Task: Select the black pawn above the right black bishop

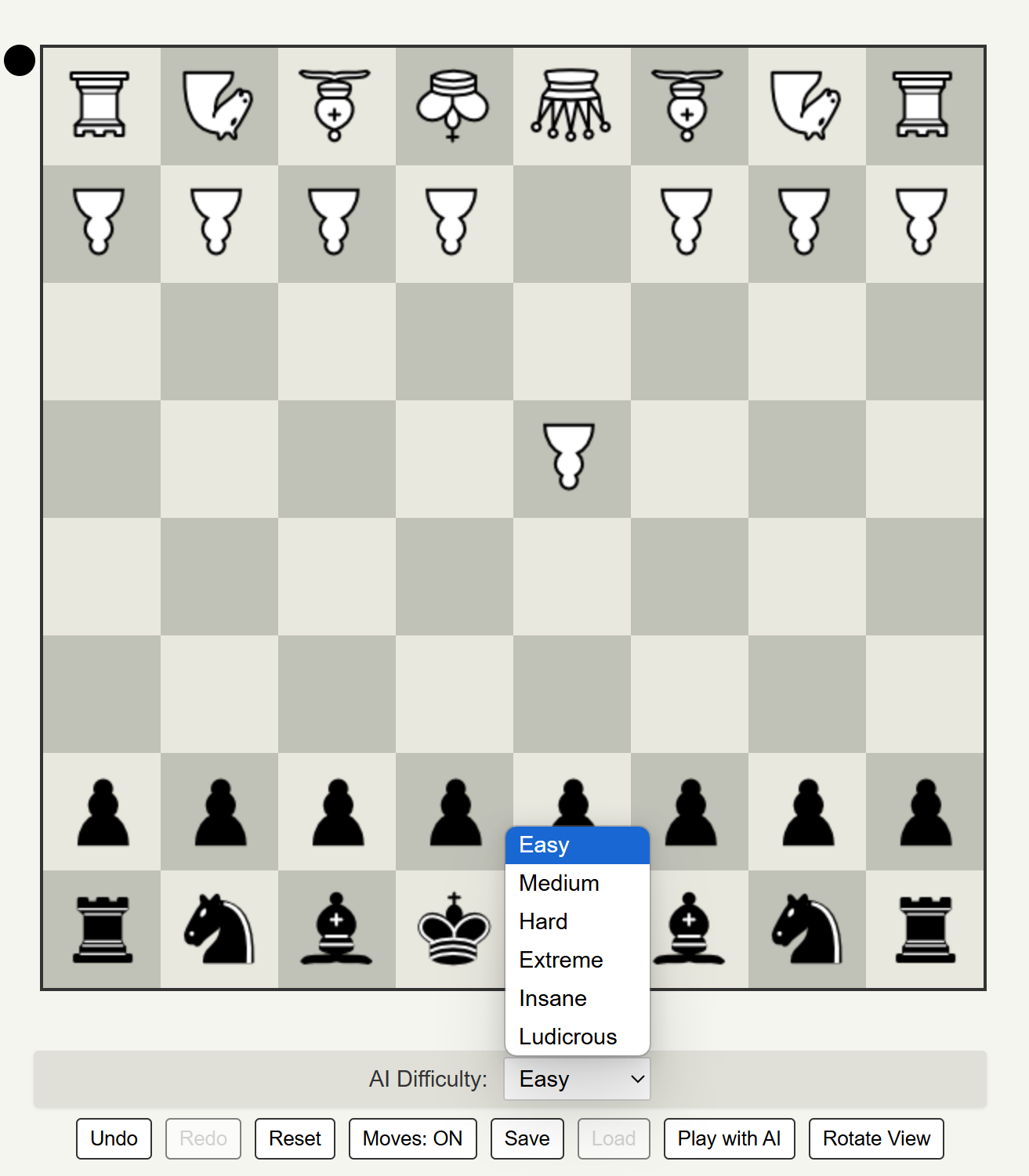Action: tap(690, 812)
